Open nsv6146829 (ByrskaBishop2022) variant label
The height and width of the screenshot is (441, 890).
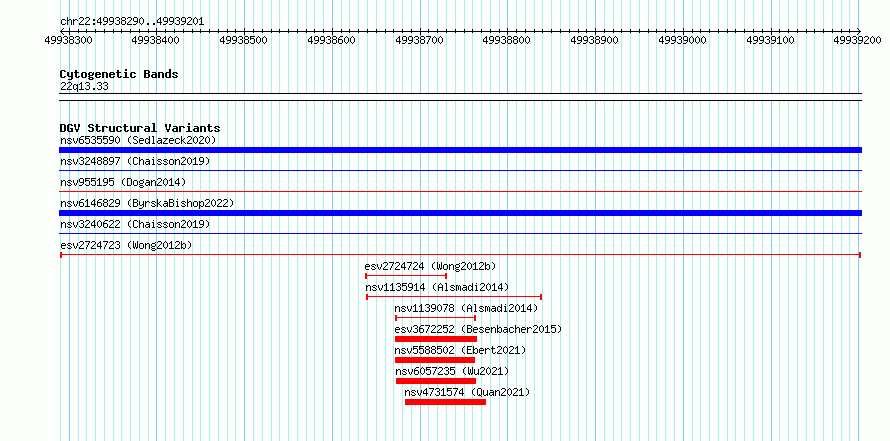[x=147, y=203]
